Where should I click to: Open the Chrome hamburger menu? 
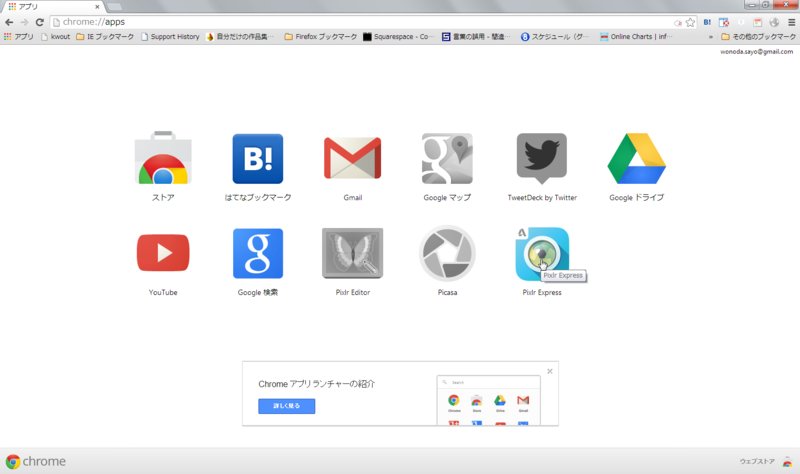(791, 22)
